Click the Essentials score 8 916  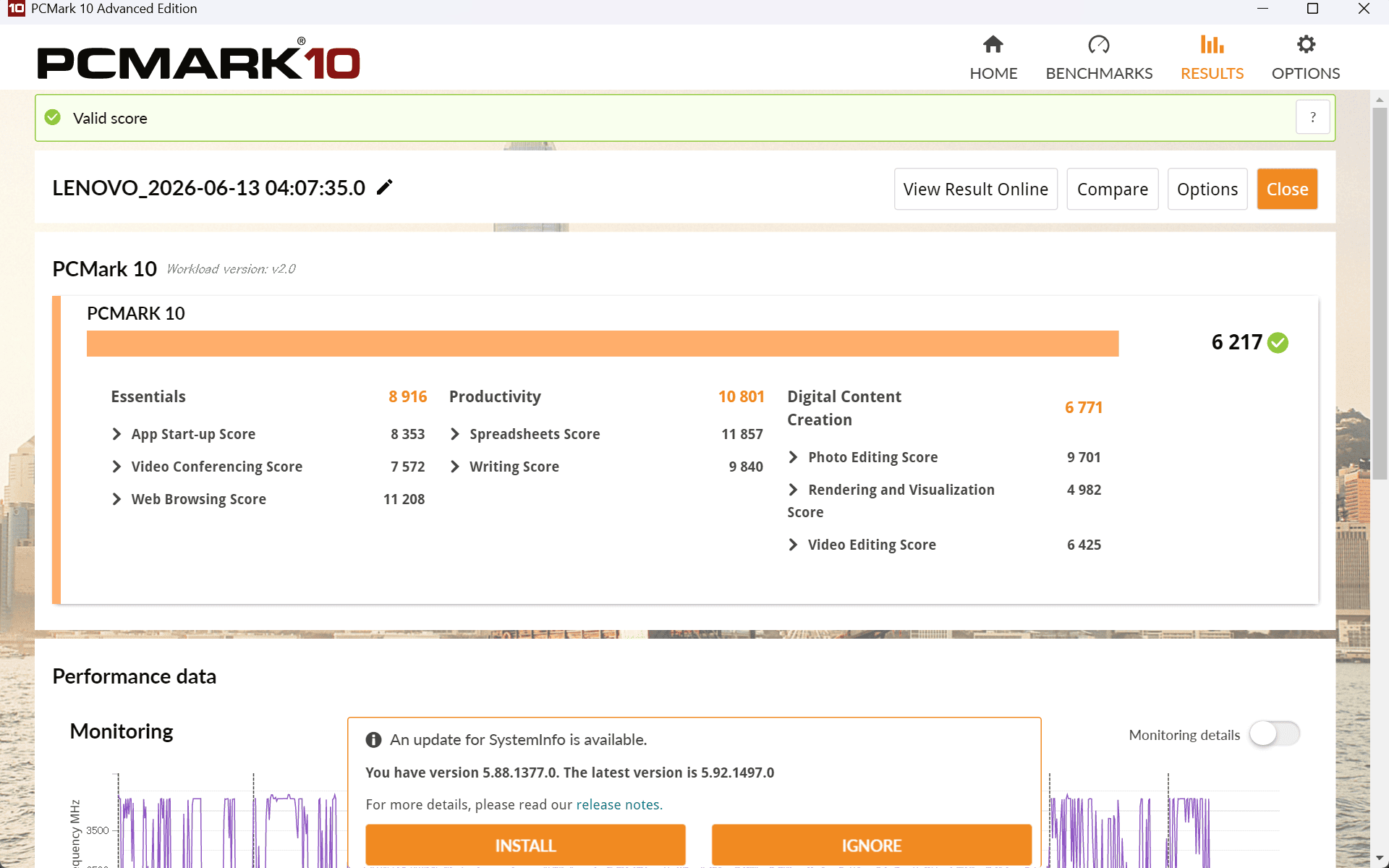[x=408, y=396]
